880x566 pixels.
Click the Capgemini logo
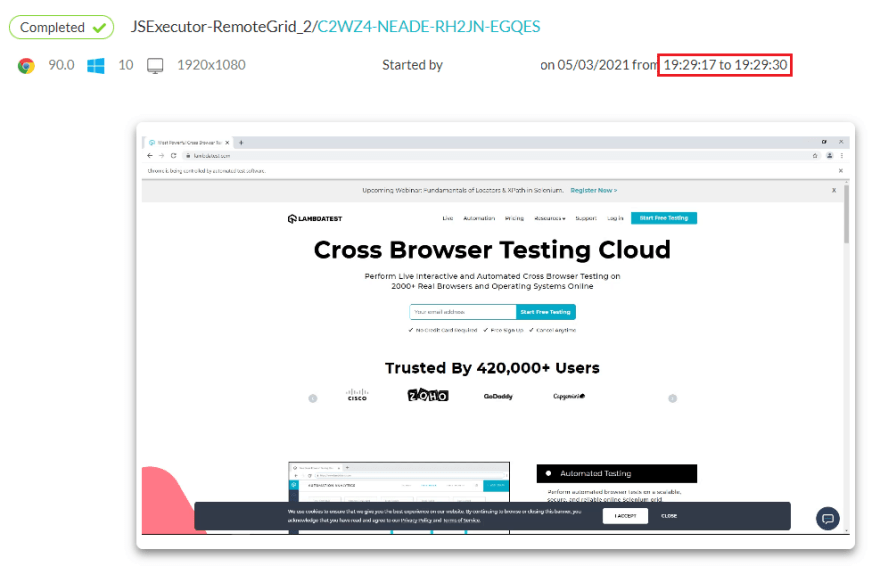pos(569,396)
